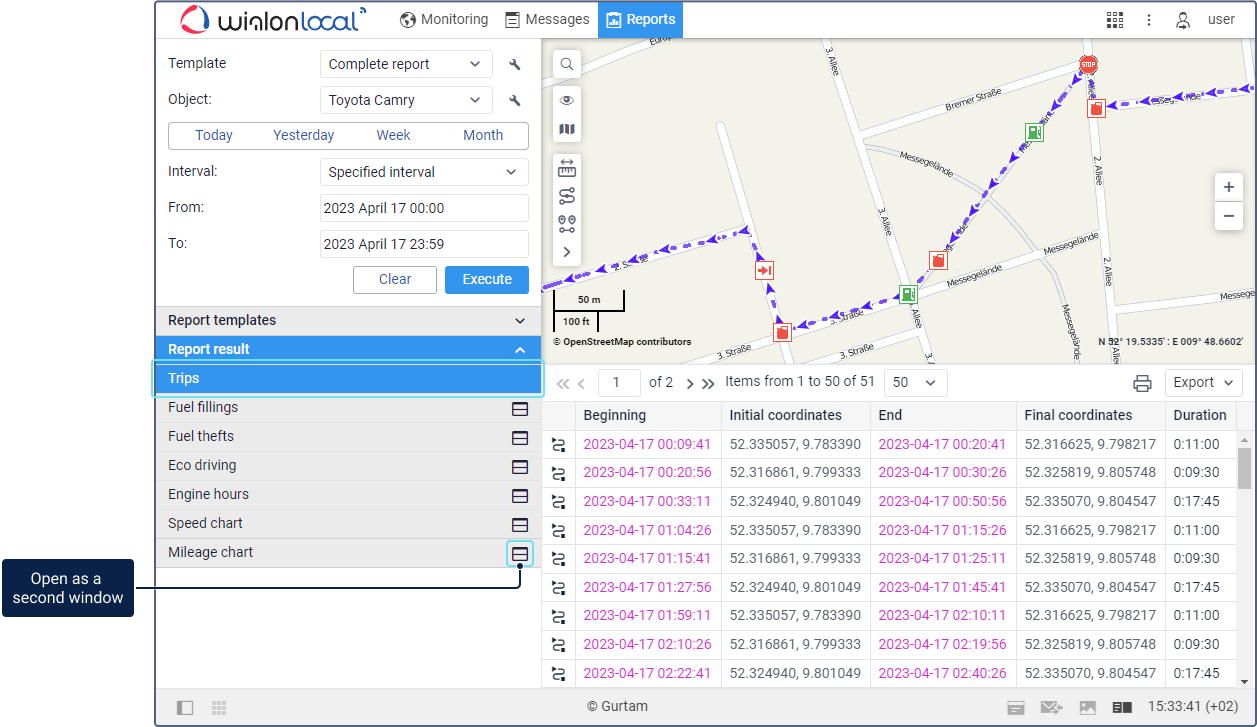The image size is (1257, 727).
Task: Click the results table vertical scrollbar thumb
Action: (1244, 468)
